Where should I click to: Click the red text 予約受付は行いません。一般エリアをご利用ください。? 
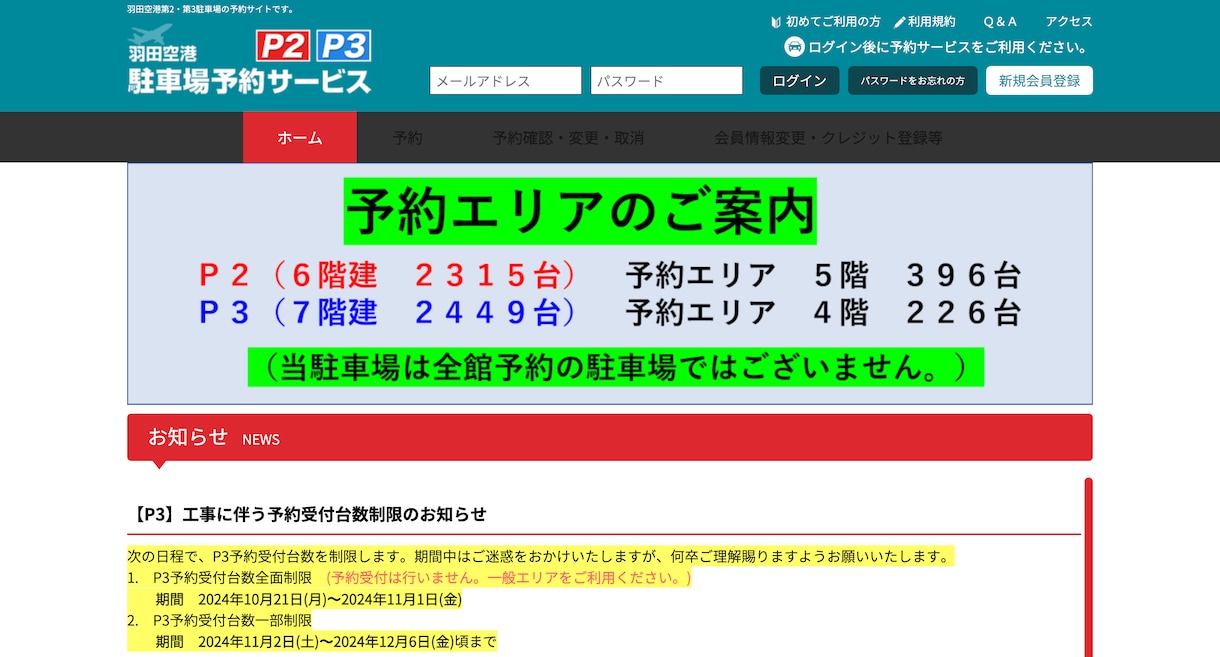pos(509,578)
